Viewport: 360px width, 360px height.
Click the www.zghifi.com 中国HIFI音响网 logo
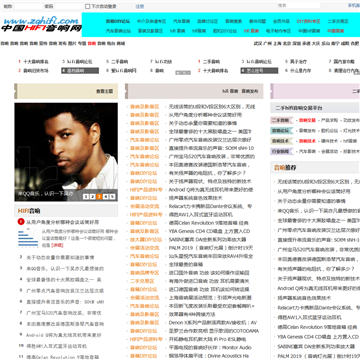[41, 24]
